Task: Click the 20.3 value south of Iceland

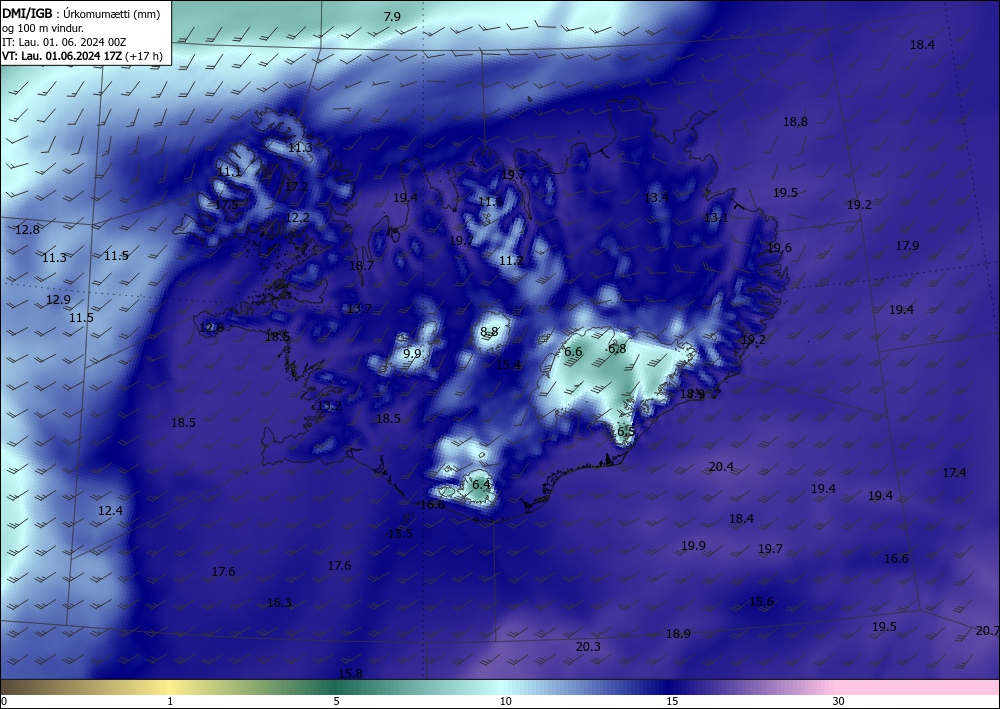Action: 588,647
